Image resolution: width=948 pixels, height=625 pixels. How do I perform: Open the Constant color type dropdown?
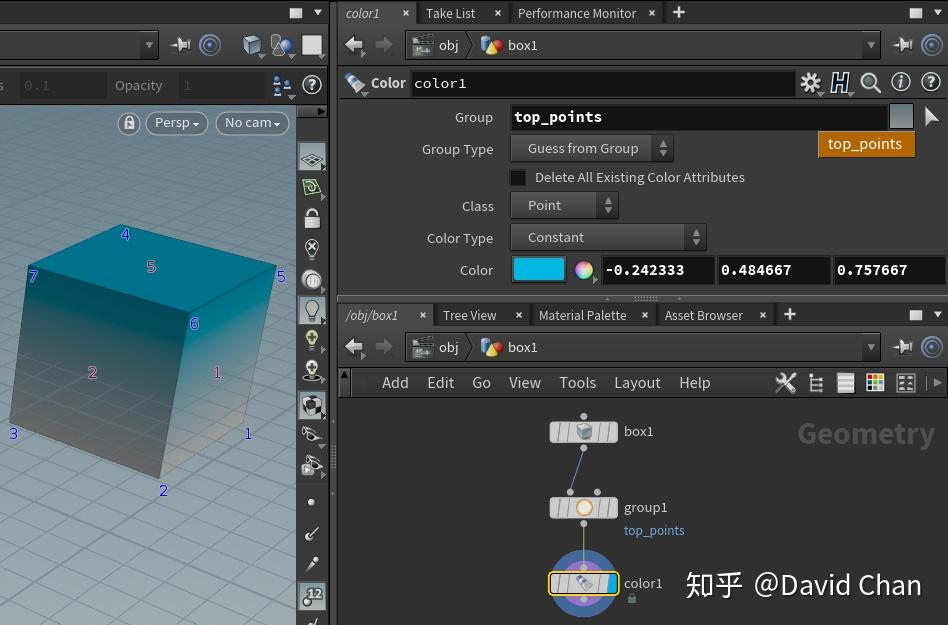tap(608, 237)
